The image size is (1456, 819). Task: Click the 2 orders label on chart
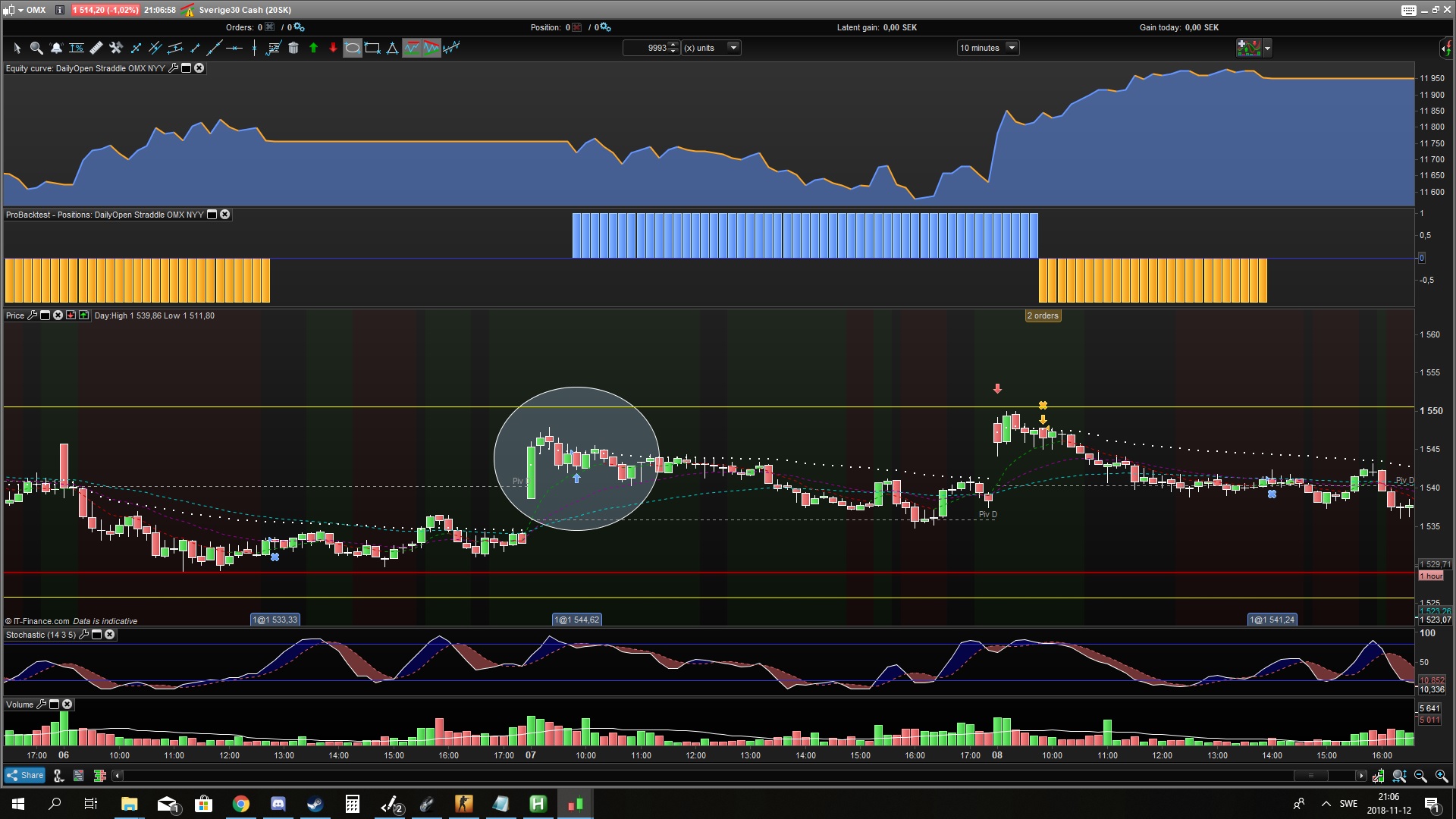1043,315
